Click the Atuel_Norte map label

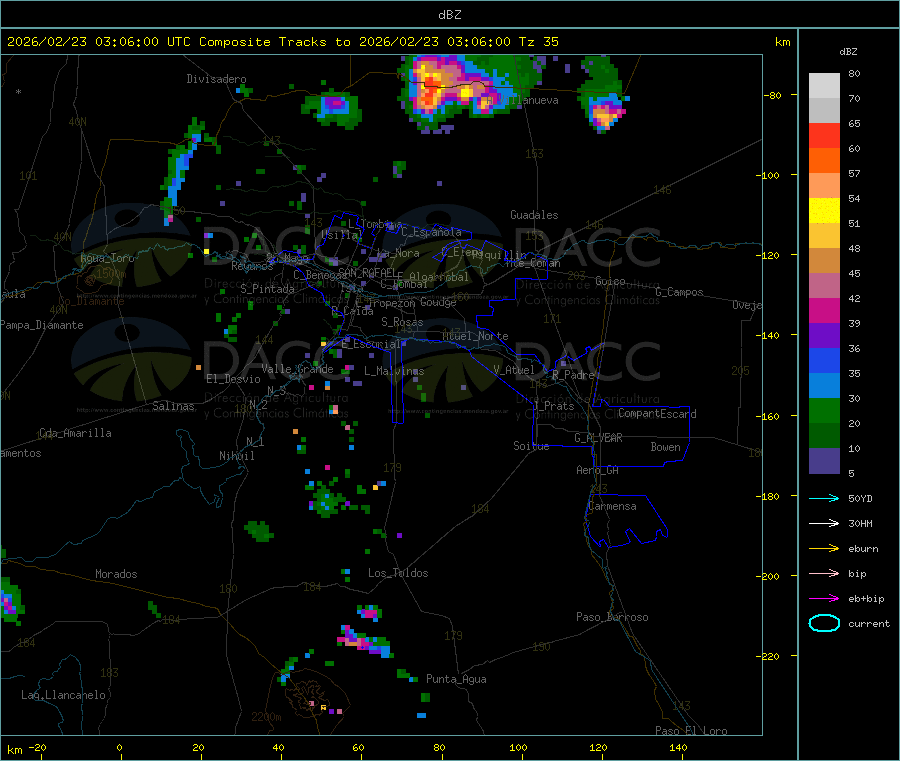[475, 336]
